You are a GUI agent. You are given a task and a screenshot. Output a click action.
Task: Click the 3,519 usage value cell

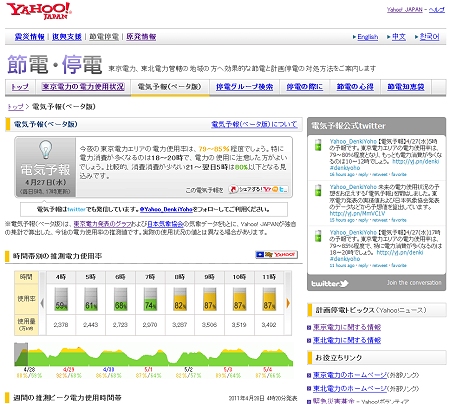(x=239, y=325)
